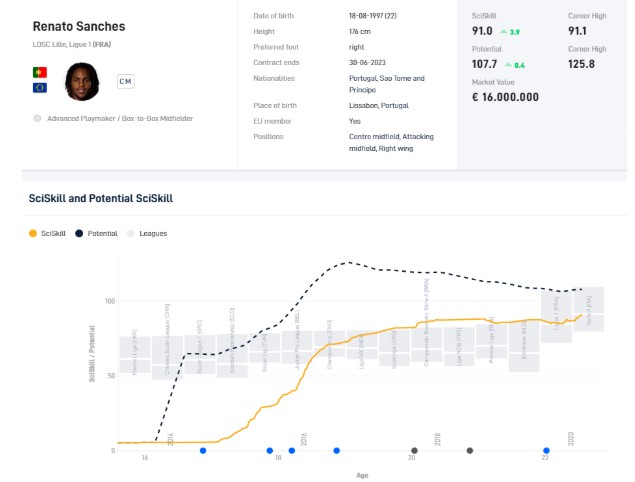This screenshot has width=635, height=482.
Task: Click the 100 y-axis tick label
Action: click(110, 301)
